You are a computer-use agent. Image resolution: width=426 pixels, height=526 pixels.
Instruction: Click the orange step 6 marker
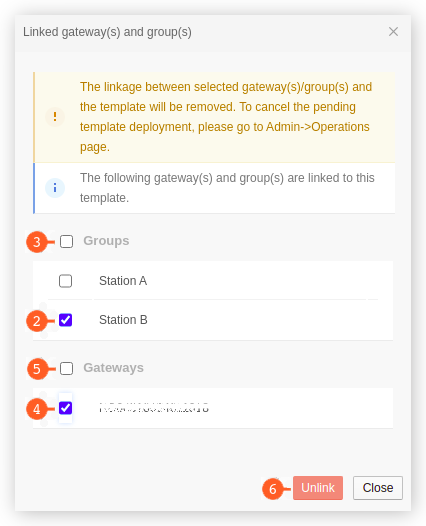pyautogui.click(x=272, y=489)
